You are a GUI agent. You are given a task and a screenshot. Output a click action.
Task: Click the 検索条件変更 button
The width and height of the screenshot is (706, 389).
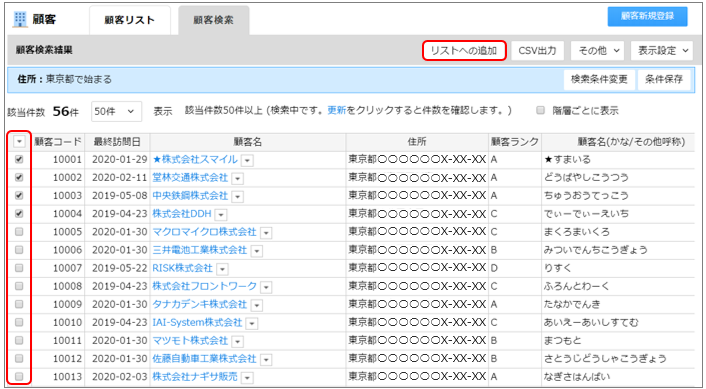tap(599, 80)
